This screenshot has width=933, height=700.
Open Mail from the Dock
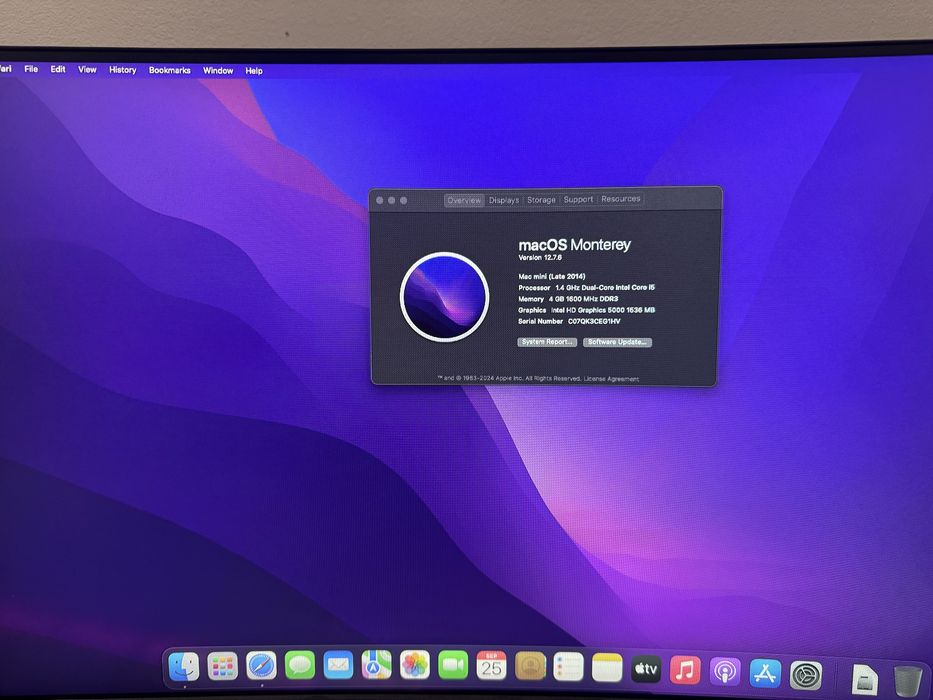[x=338, y=665]
